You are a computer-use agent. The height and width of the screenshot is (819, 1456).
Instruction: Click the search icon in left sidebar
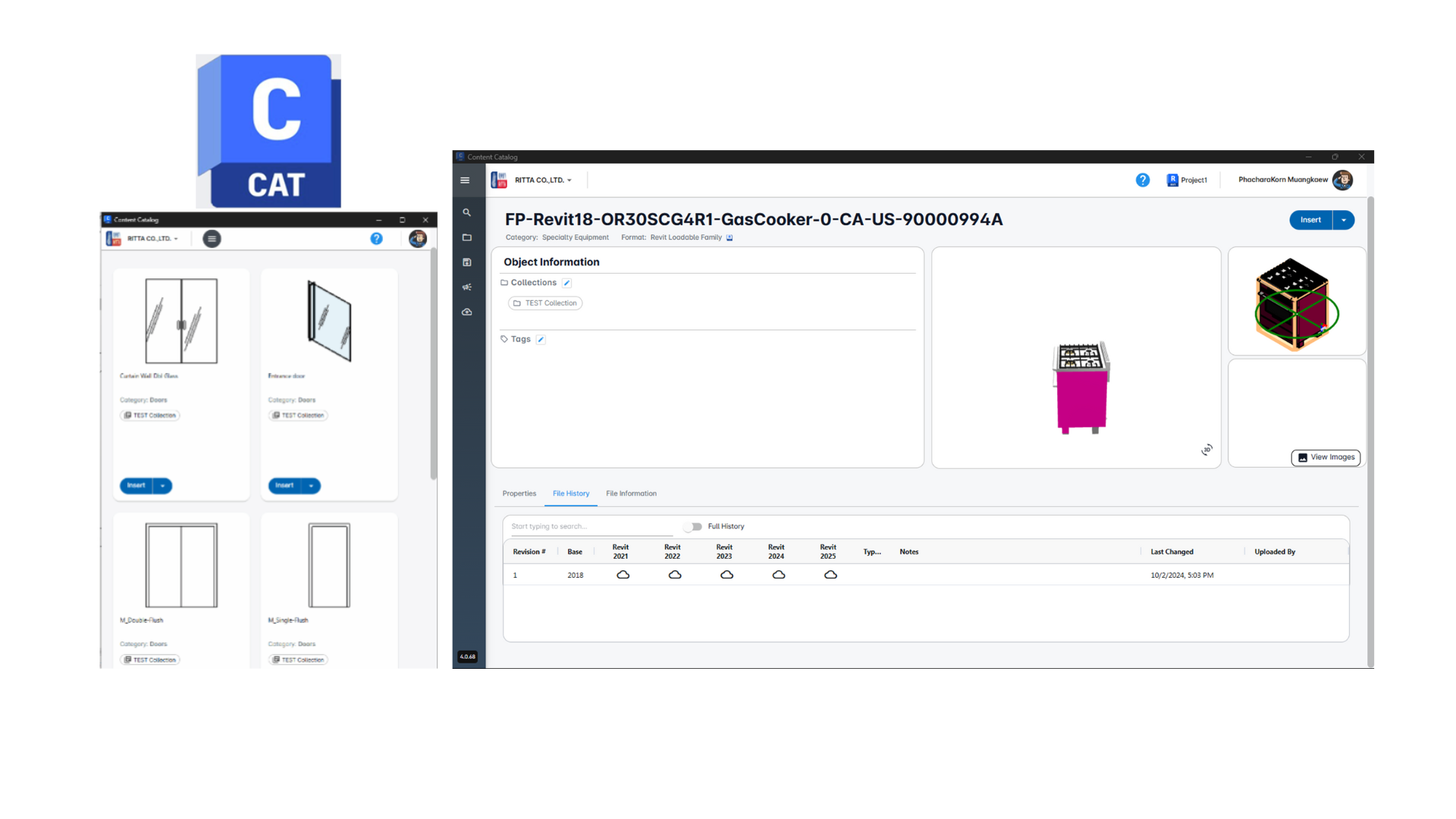467,213
